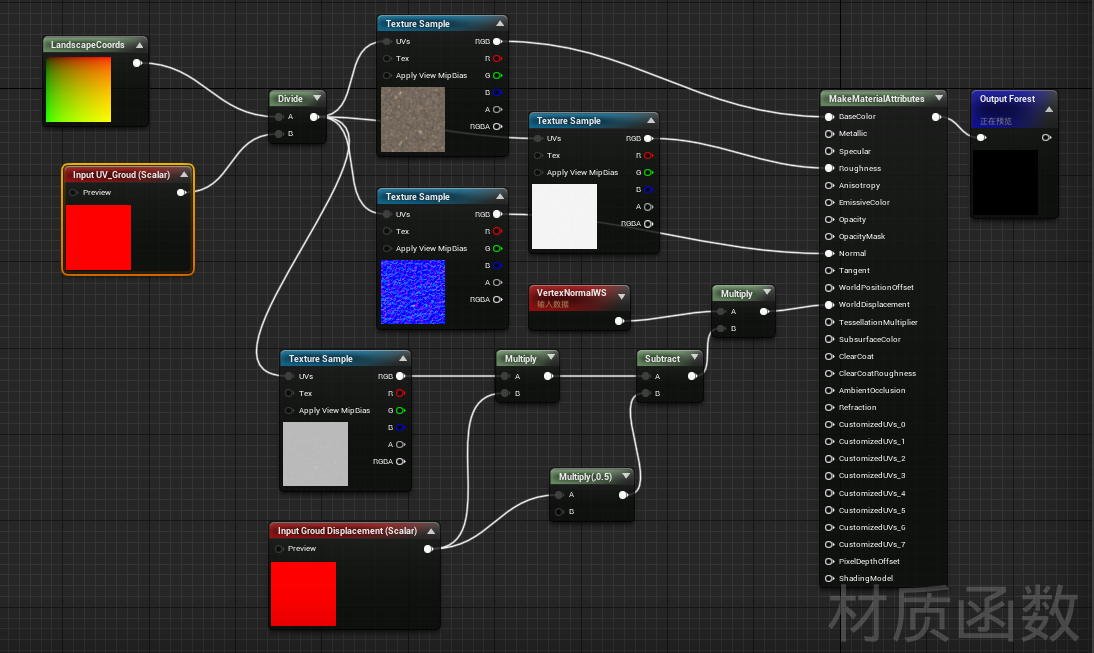The width and height of the screenshot is (1094, 653).
Task: Click the Input Groud Displacement output pin
Action: [x=428, y=548]
